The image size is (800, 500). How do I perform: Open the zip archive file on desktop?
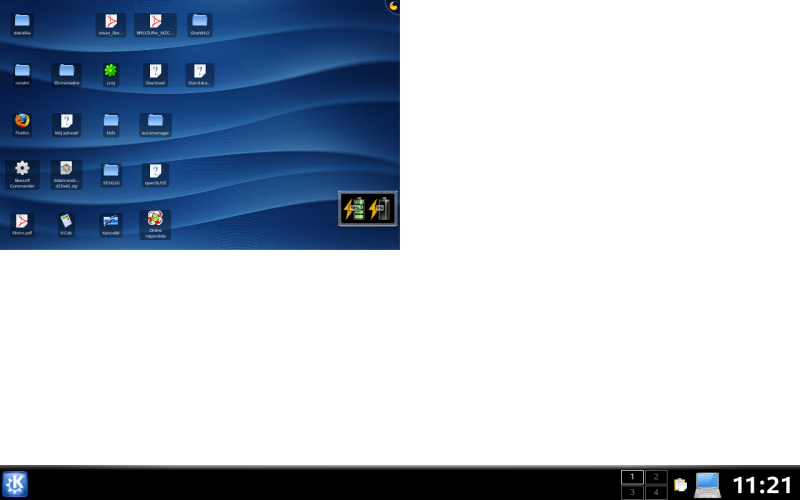66,174
